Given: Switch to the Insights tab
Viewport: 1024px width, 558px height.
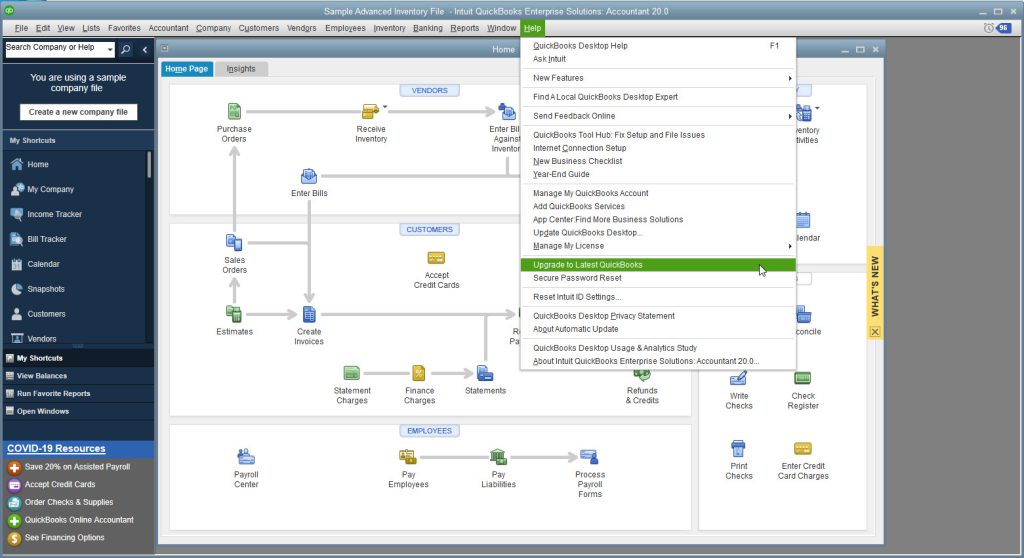Looking at the screenshot, I should point(241,69).
